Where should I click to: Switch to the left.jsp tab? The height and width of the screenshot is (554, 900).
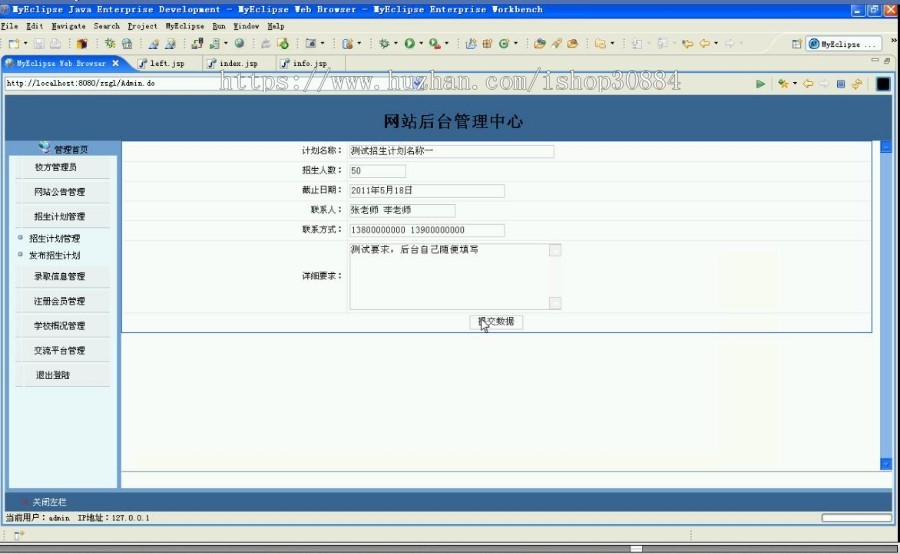click(x=167, y=63)
